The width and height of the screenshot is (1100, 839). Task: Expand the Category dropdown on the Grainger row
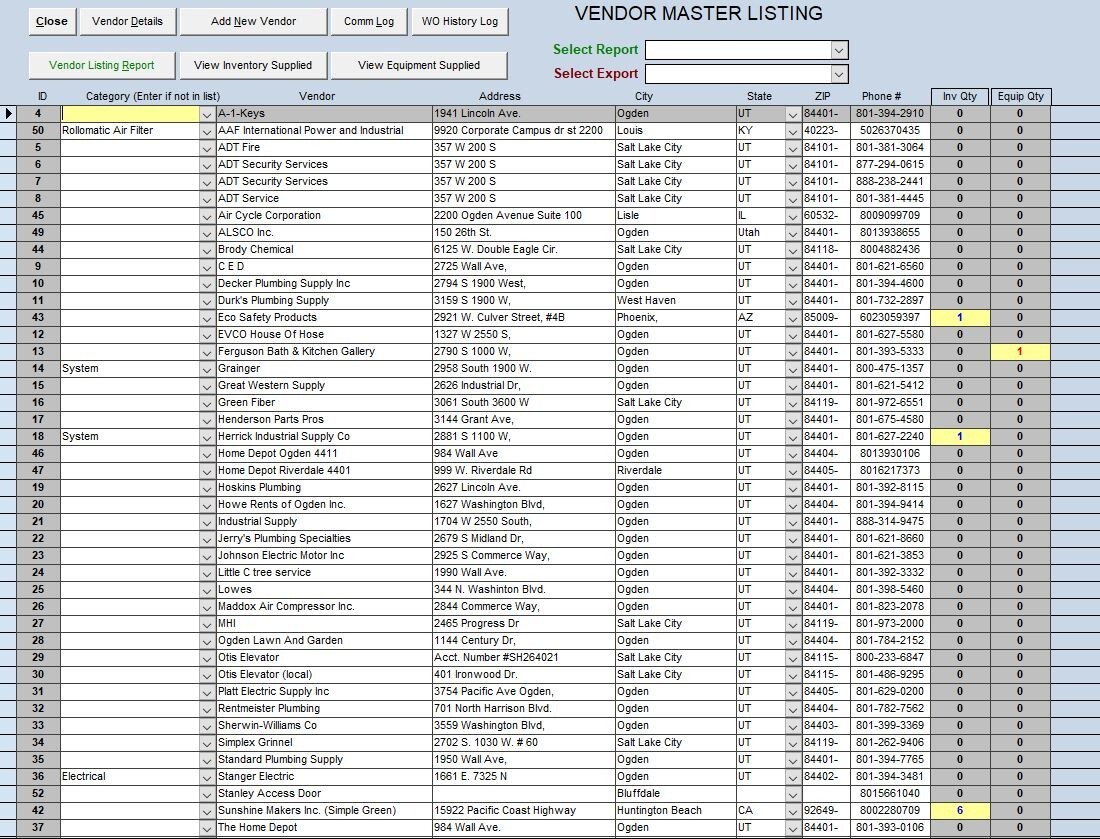(x=207, y=368)
